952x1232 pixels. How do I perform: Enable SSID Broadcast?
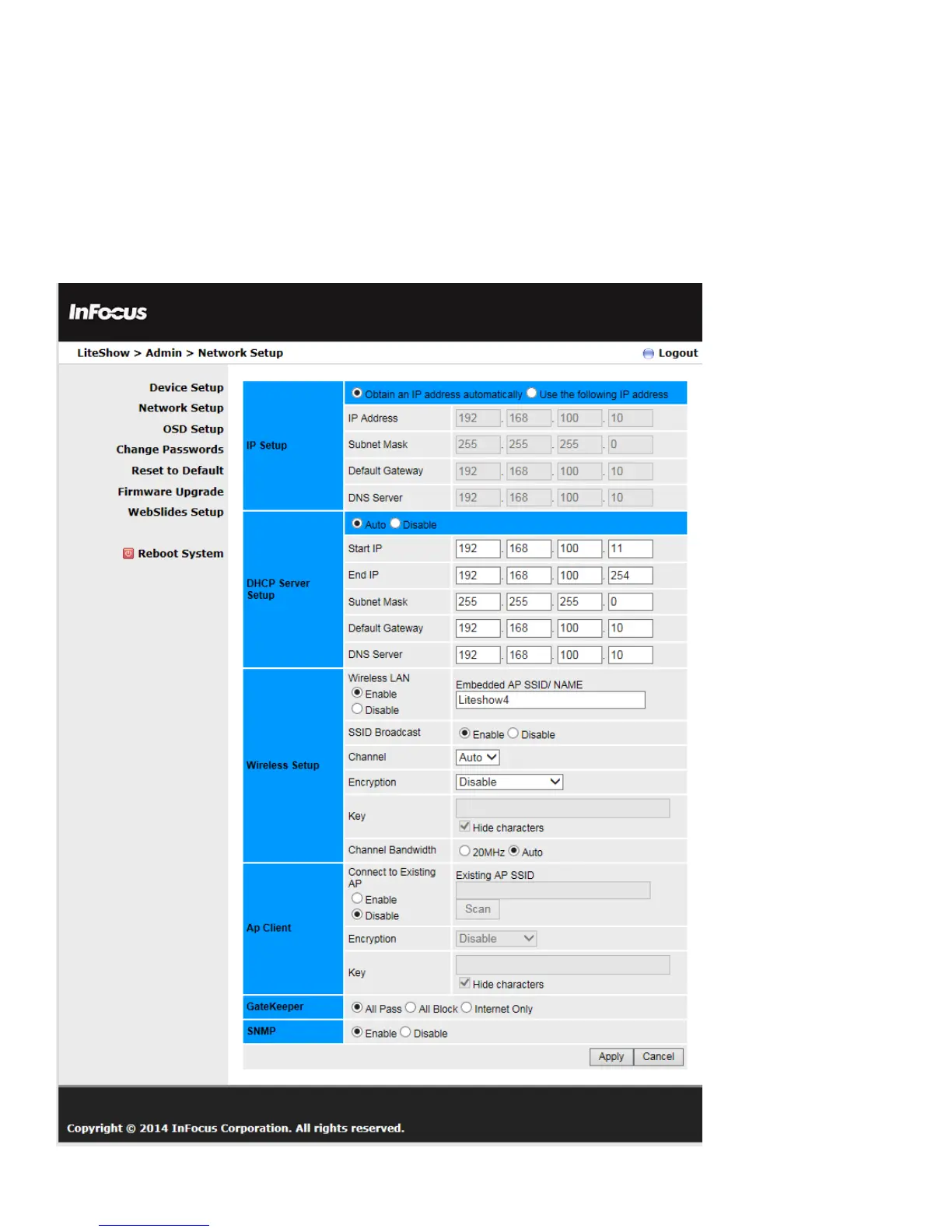[464, 733]
